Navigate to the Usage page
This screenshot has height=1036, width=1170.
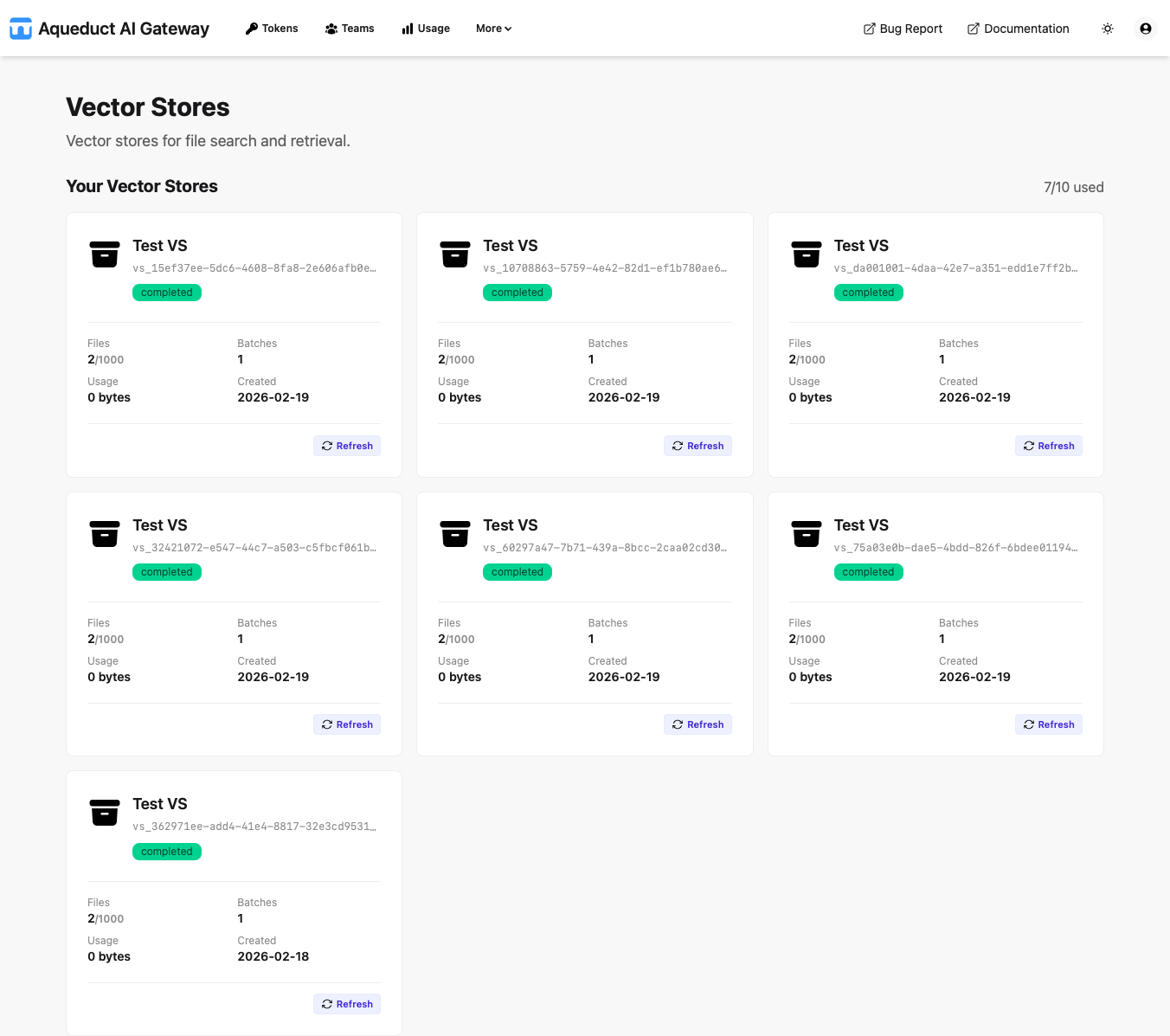(425, 28)
